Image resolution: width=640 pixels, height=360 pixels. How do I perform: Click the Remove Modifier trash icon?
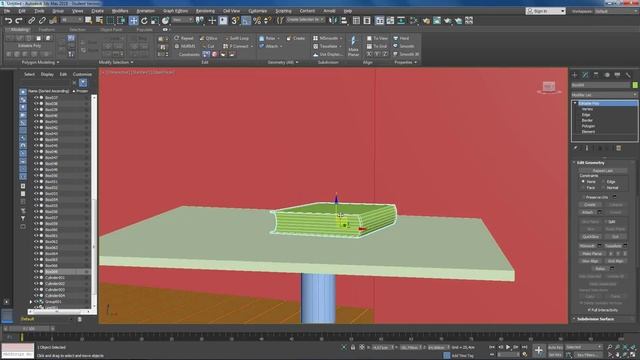click(x=618, y=148)
